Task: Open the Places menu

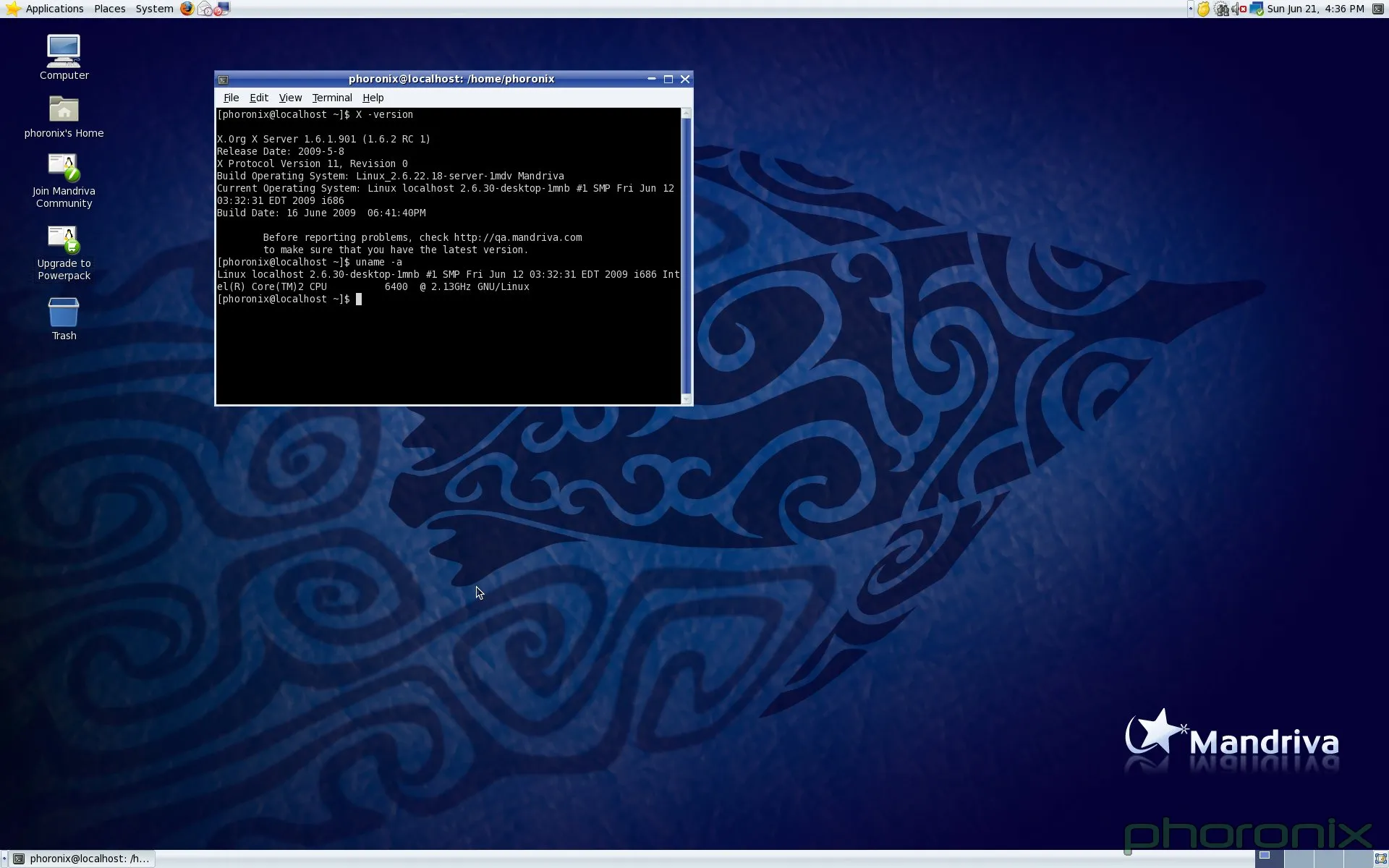Action: (109, 9)
